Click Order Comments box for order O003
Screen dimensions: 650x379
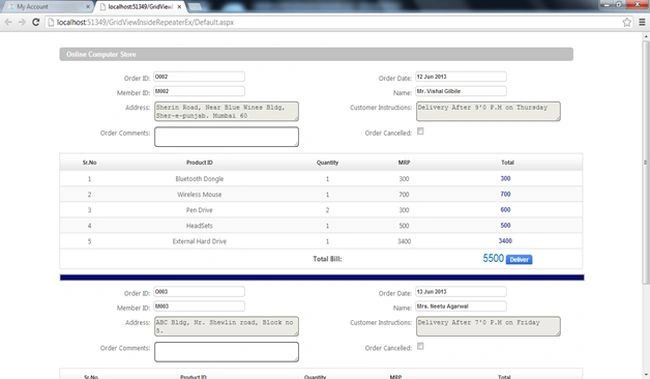pos(226,352)
